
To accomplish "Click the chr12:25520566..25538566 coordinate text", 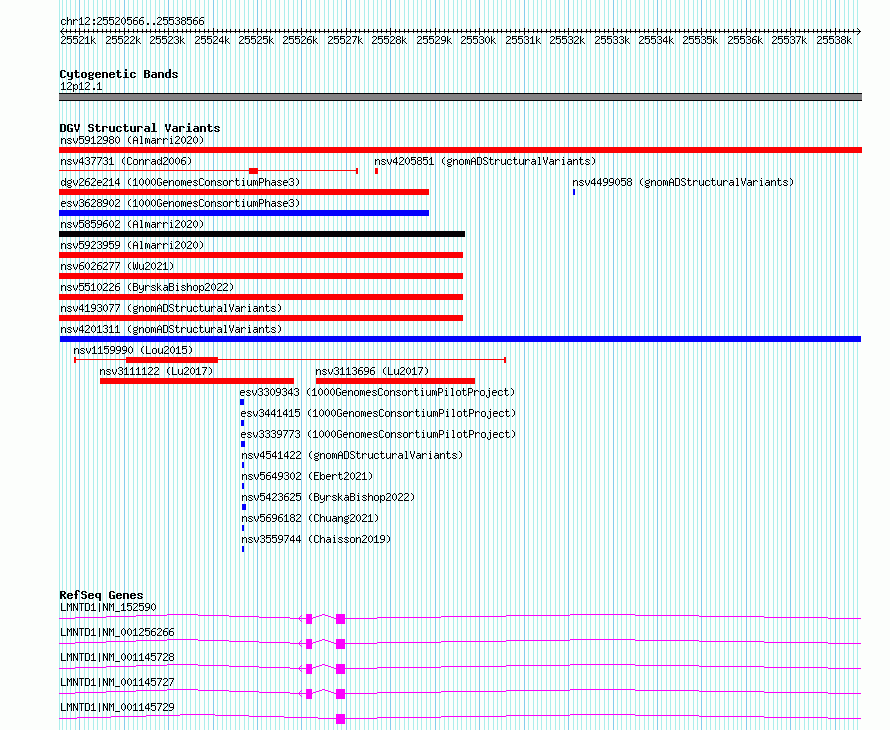I will 132,21.
